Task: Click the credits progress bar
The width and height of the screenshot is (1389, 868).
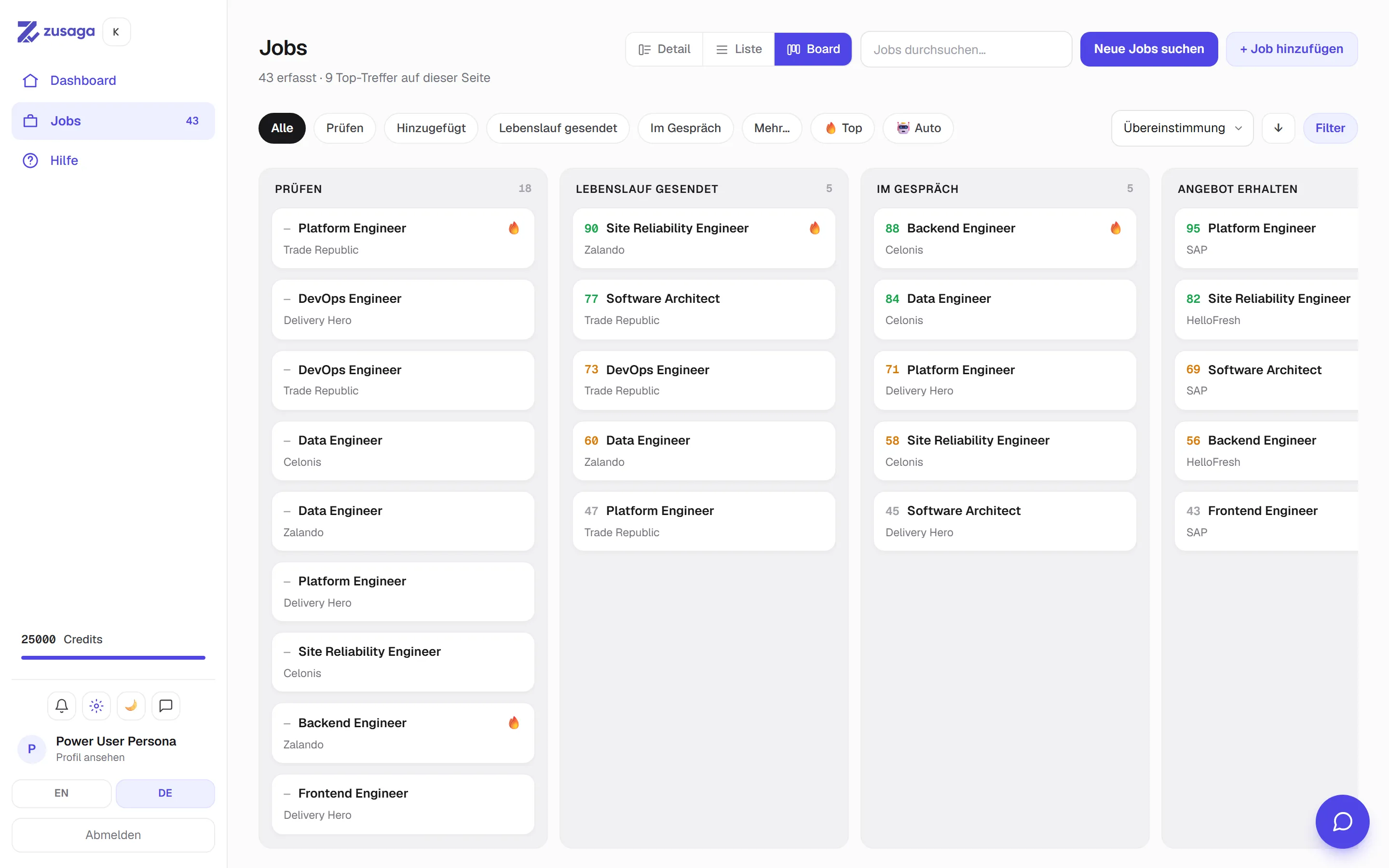Action: click(113, 657)
